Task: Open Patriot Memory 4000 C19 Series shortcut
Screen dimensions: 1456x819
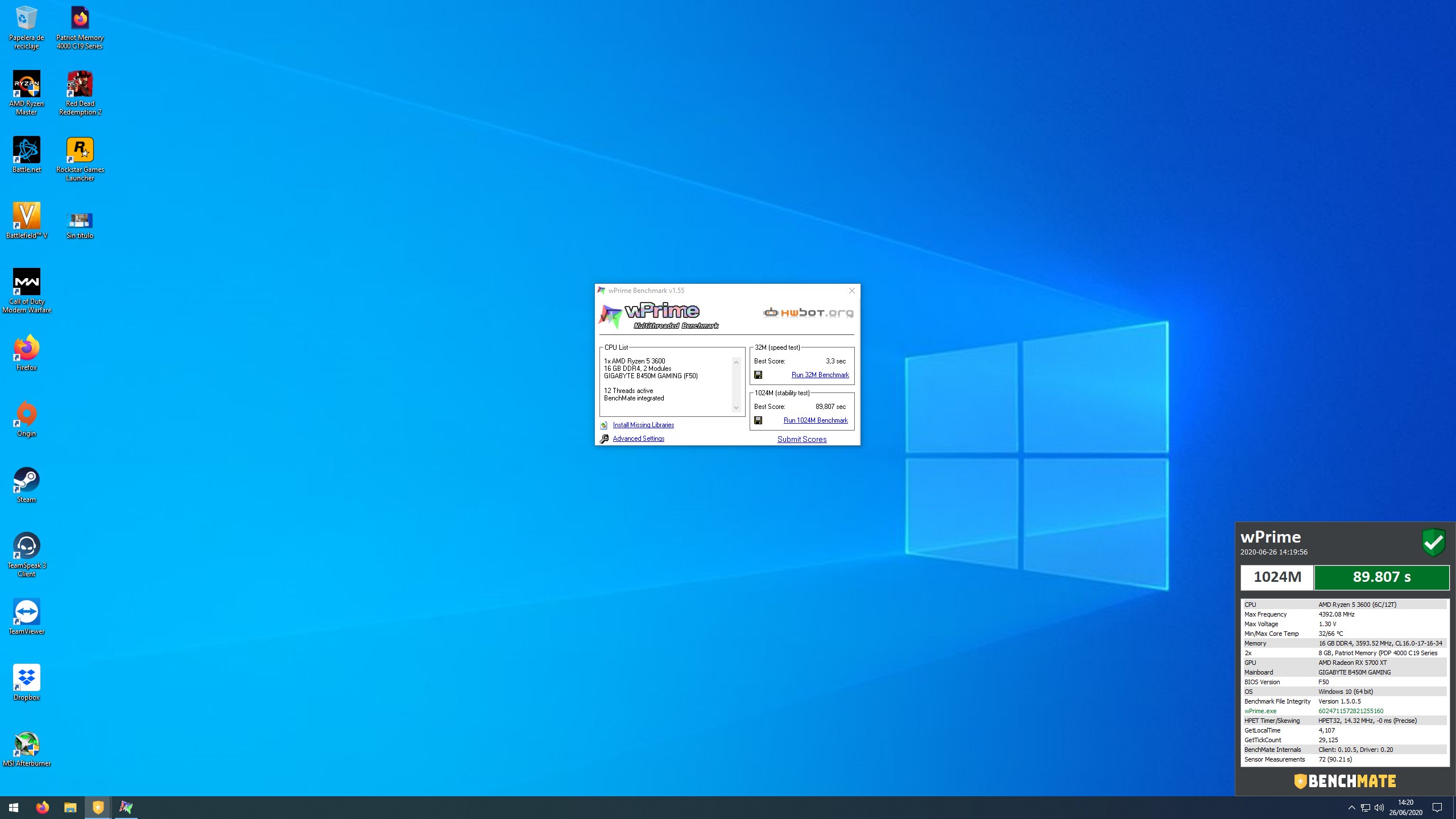Action: [80, 28]
